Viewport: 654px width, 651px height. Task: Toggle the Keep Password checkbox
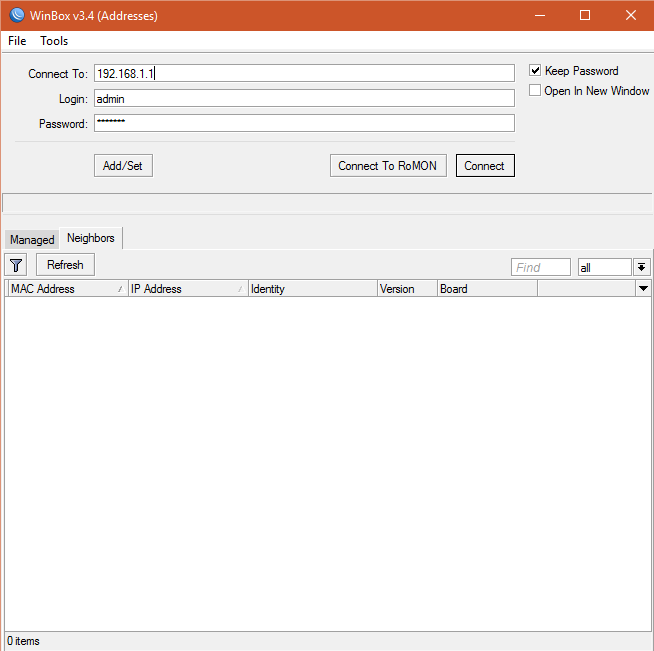535,70
